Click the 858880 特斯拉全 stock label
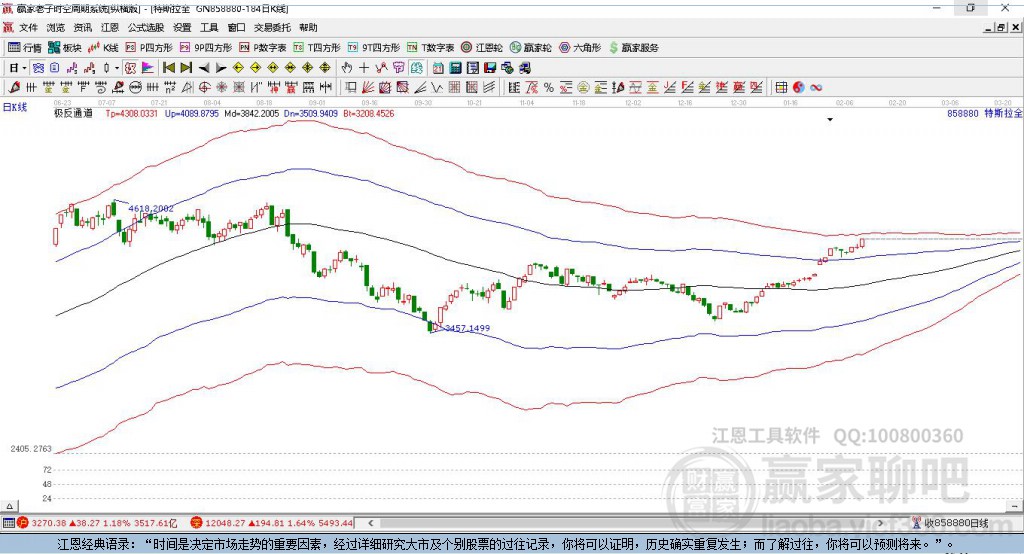 985,113
